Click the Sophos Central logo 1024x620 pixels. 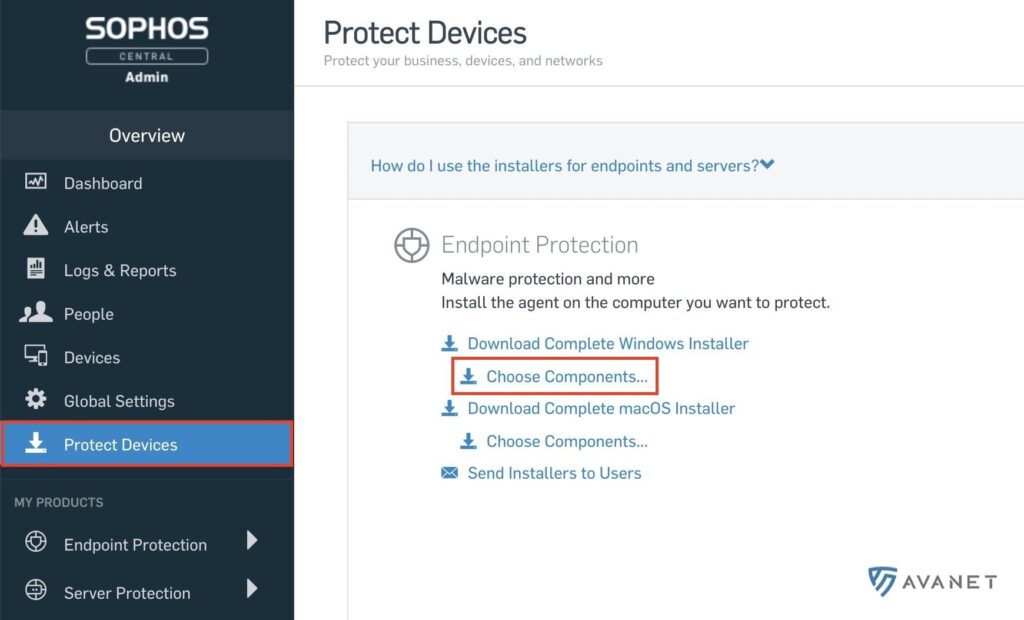147,50
